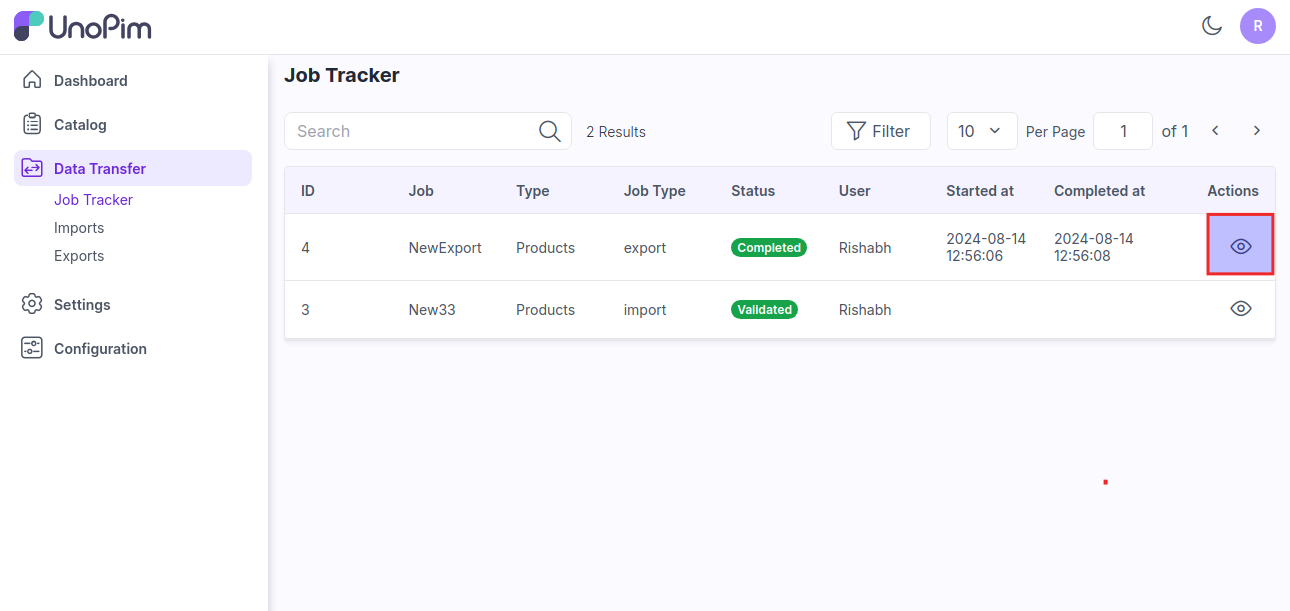
Task: Open the Dashboard menu item
Action: point(90,81)
